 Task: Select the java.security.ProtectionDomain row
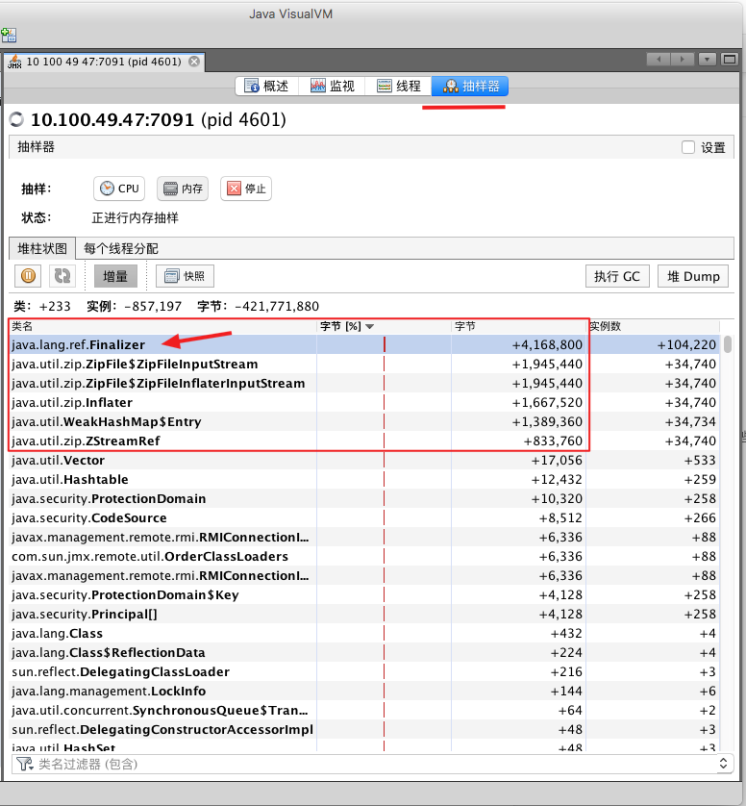coord(364,499)
